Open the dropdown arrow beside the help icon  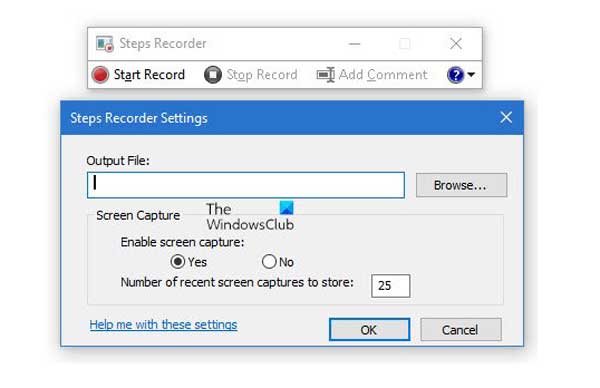coord(471,74)
